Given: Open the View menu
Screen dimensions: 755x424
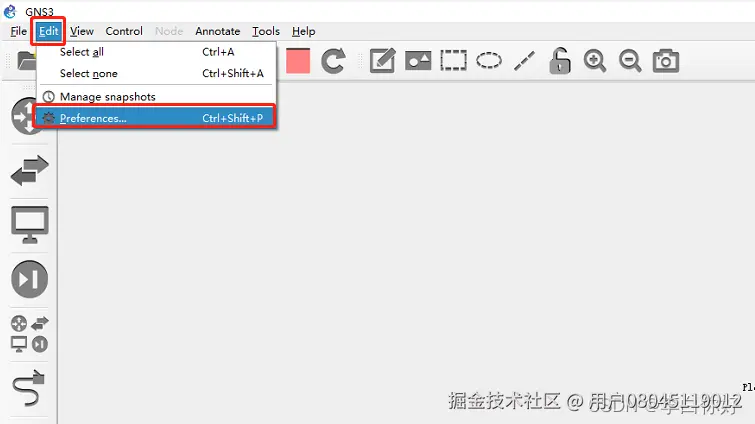Looking at the screenshot, I should (81, 31).
